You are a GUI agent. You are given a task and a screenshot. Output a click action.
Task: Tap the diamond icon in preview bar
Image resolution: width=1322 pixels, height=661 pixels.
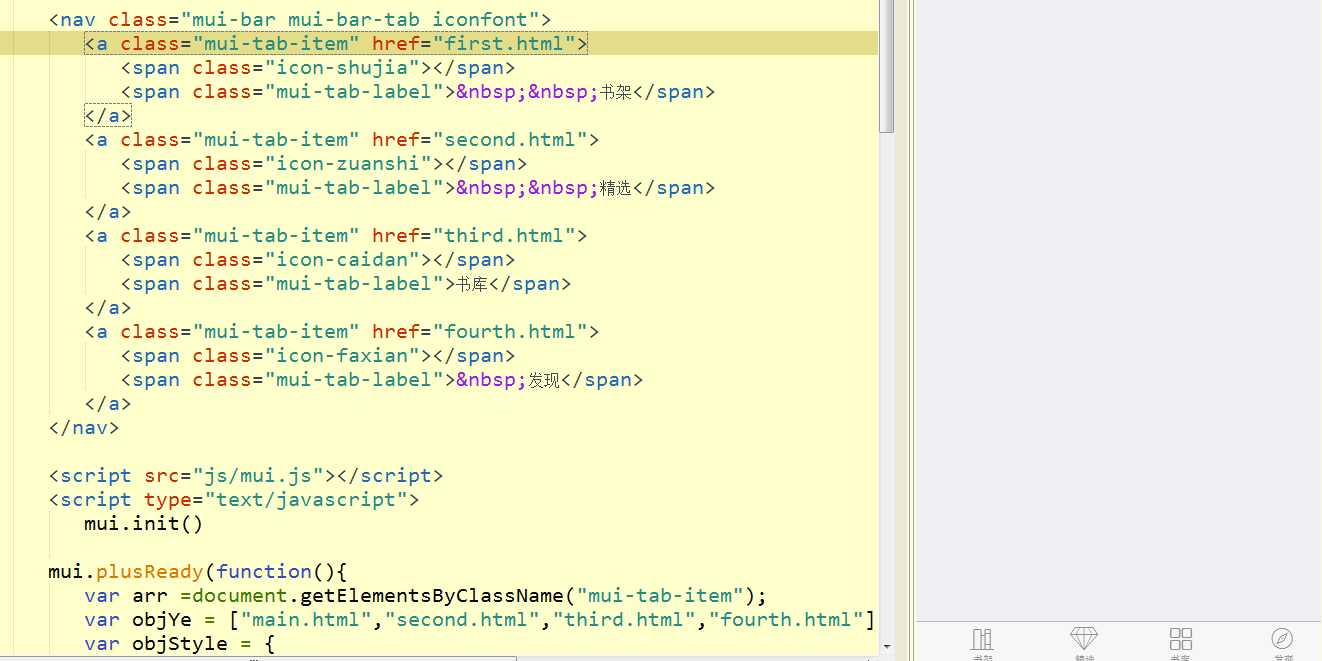1084,639
